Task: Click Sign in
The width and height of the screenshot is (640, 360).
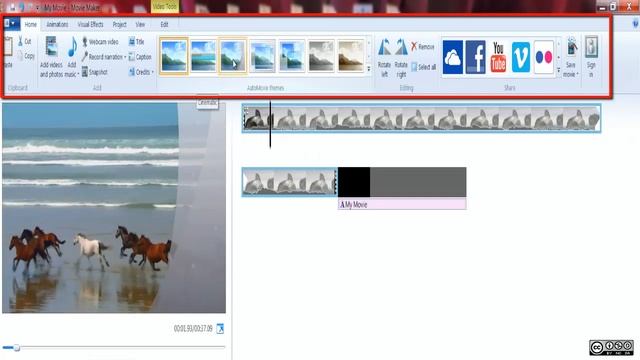Action: 591,57
